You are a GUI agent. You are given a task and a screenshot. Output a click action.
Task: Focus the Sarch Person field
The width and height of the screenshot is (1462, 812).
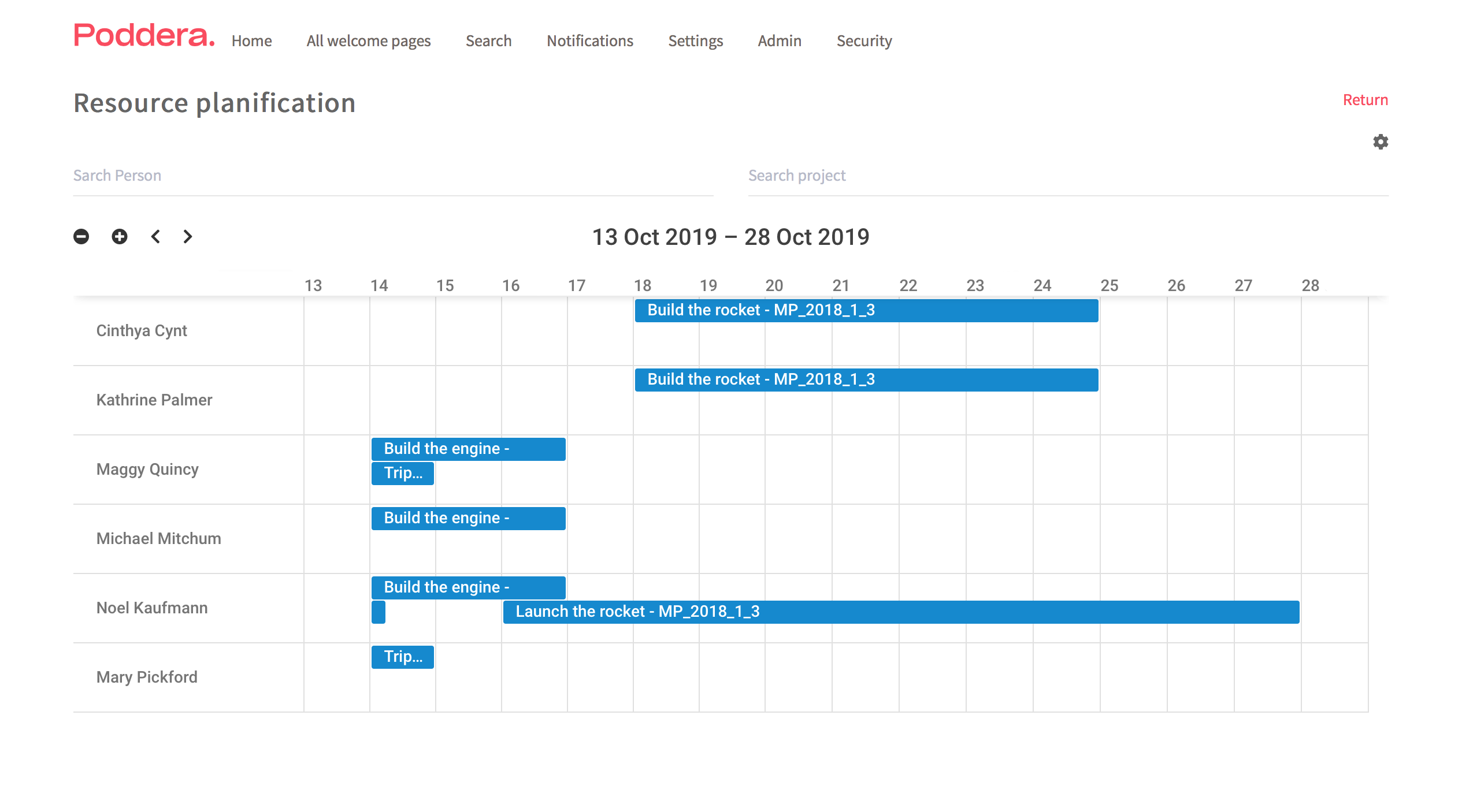[393, 176]
